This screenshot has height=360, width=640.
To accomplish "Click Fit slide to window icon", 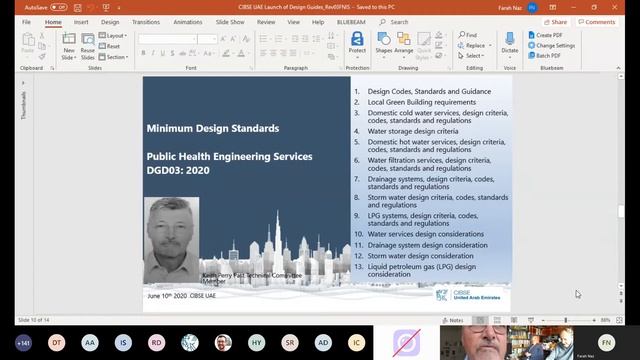I will 619,320.
